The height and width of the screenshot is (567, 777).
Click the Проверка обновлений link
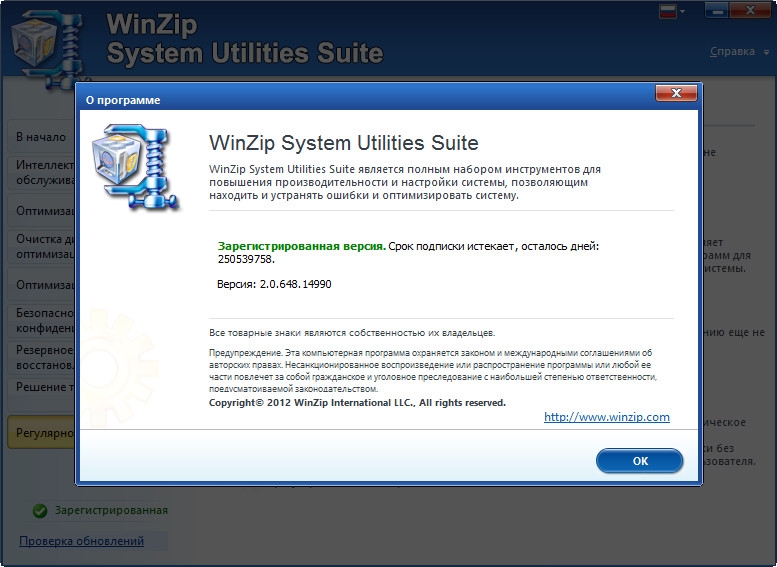tap(81, 541)
